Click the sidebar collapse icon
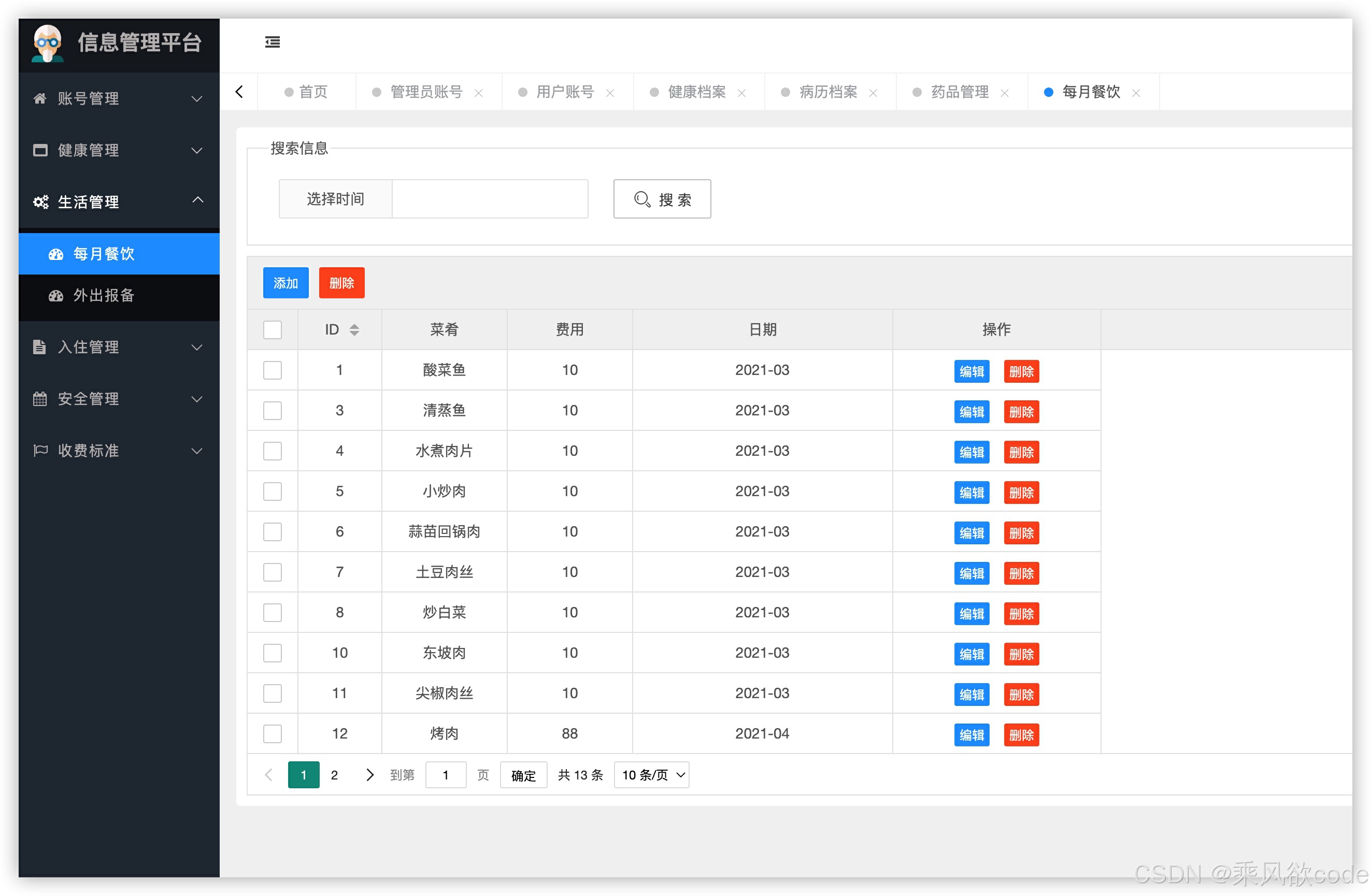 (x=273, y=42)
